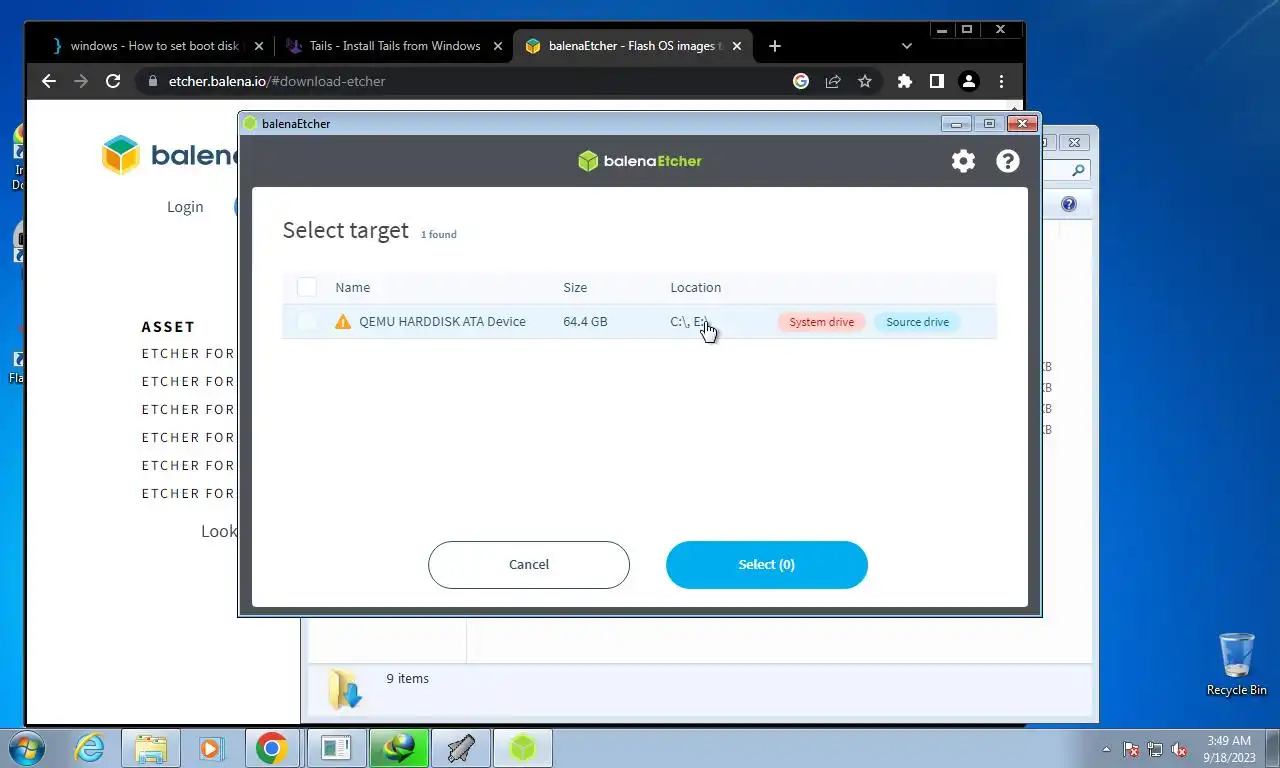
Task: Click the QEMU HARDDISK ATA Device name
Action: pos(442,322)
